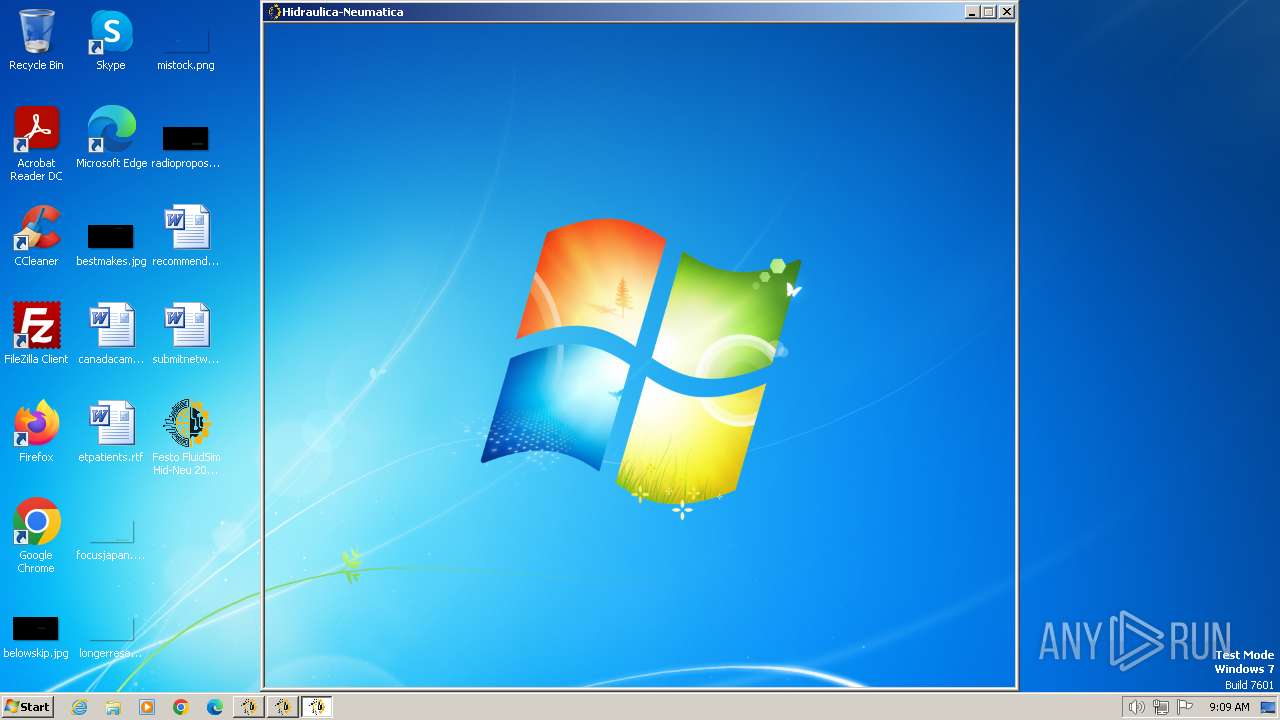This screenshot has height=720, width=1280.
Task: Minimize the Hidraulica-Neumatica window
Action: tap(972, 12)
